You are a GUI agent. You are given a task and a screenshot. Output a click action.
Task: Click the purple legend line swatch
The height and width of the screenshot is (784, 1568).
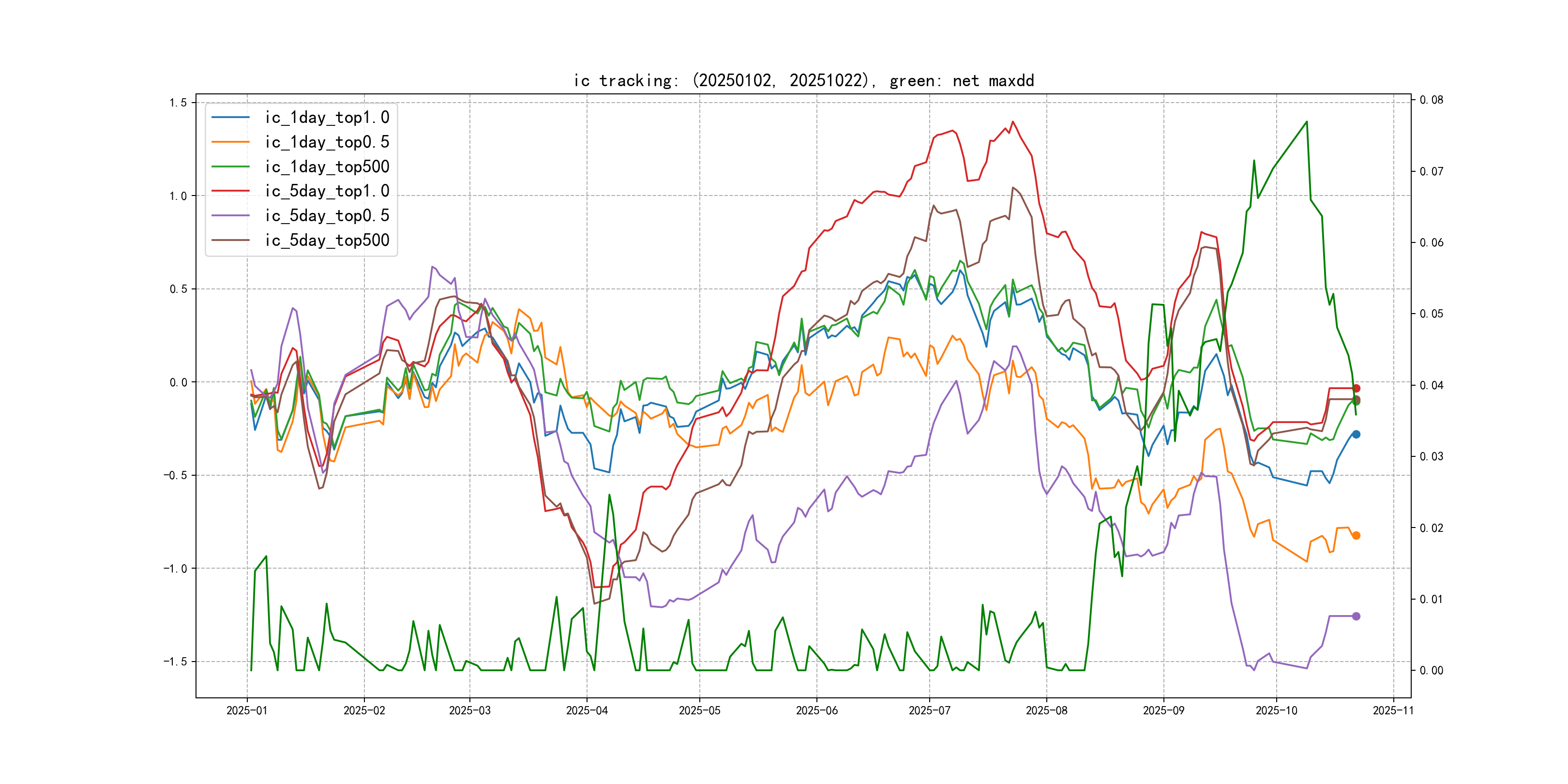231,215
